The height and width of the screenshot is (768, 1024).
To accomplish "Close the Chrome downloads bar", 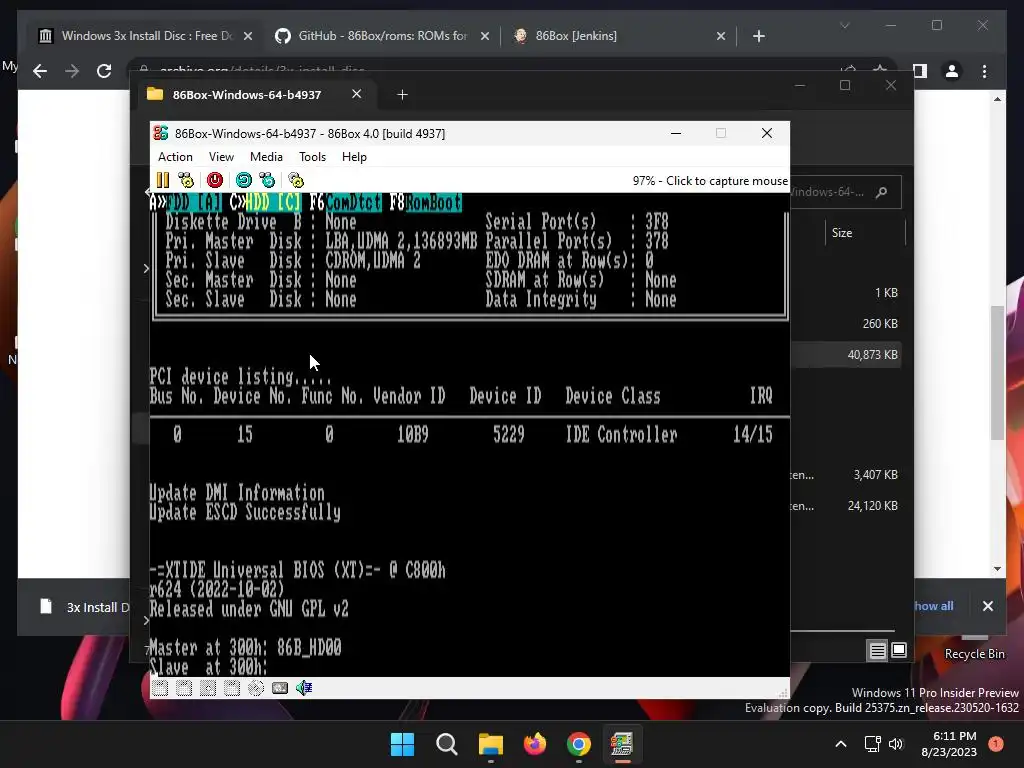I will click(987, 606).
